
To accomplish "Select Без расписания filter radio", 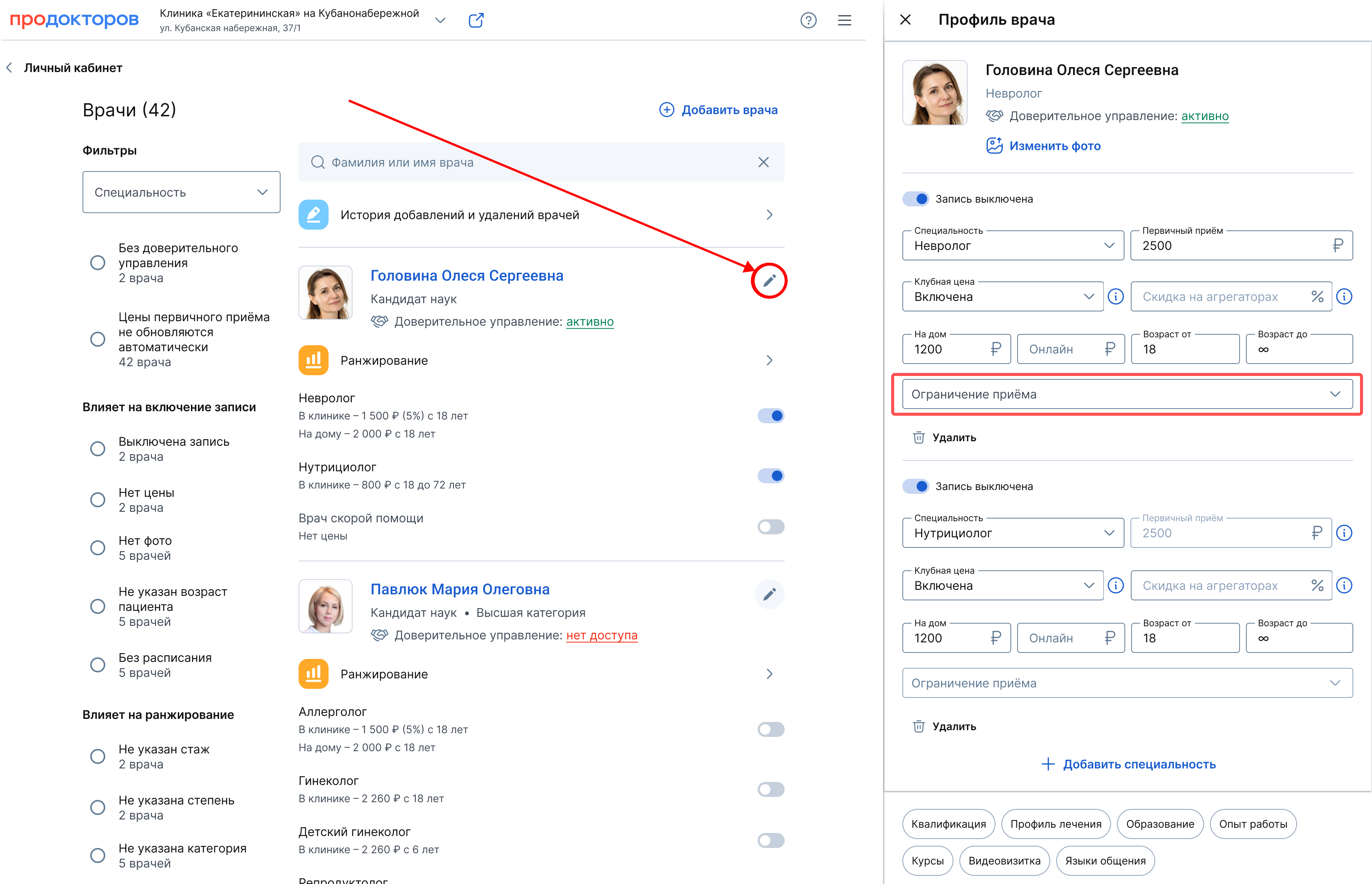I will (x=98, y=665).
